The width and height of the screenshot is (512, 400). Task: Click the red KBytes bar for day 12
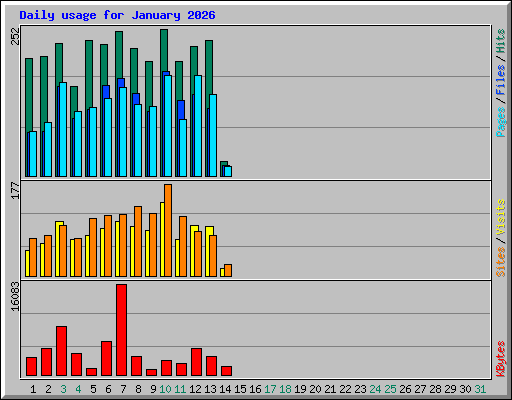[x=197, y=362]
